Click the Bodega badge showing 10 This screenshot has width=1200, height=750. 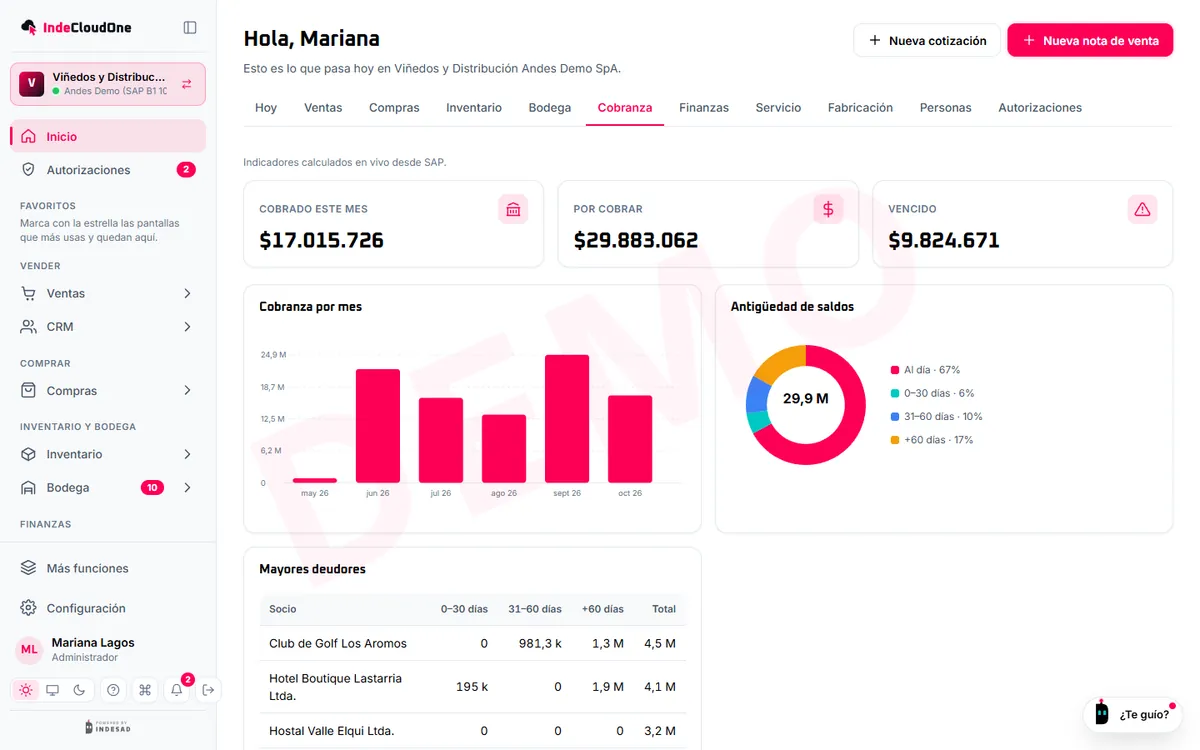[x=152, y=488]
